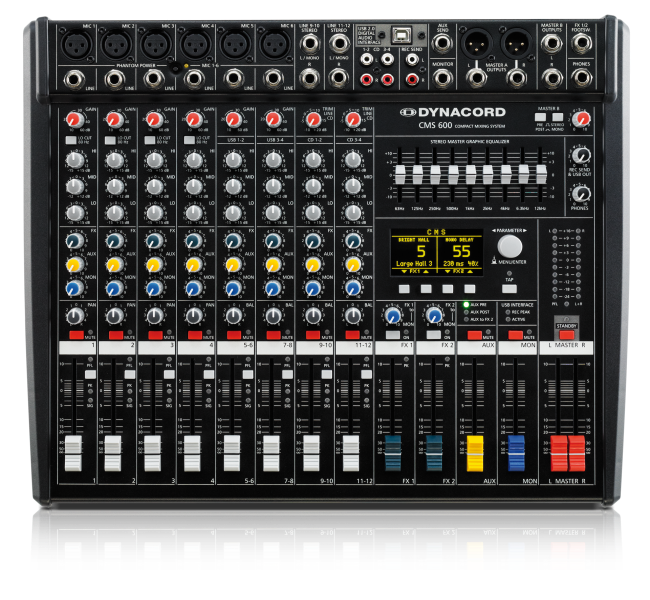Click the FX1 up button below display

(426, 289)
